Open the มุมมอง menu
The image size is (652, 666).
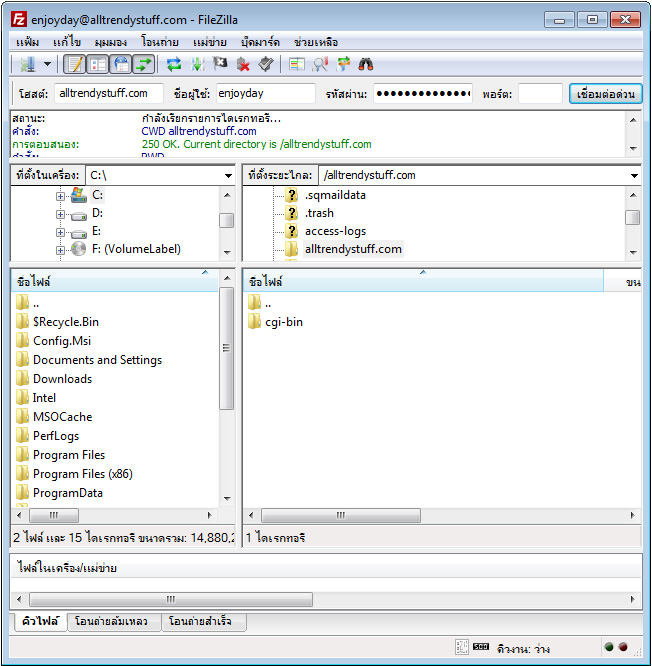pos(110,42)
